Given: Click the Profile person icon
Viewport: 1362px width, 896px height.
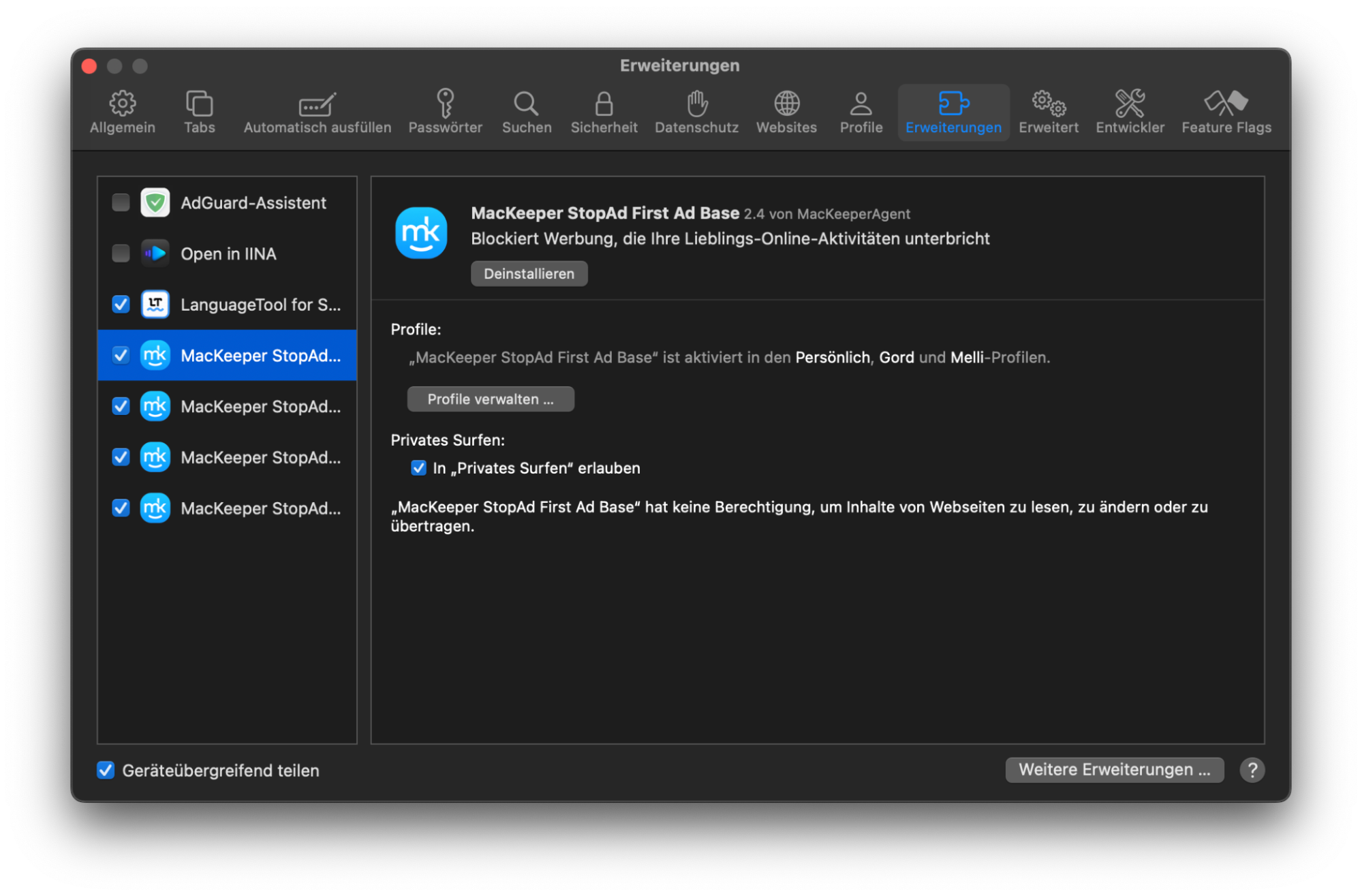Looking at the screenshot, I should tap(861, 104).
